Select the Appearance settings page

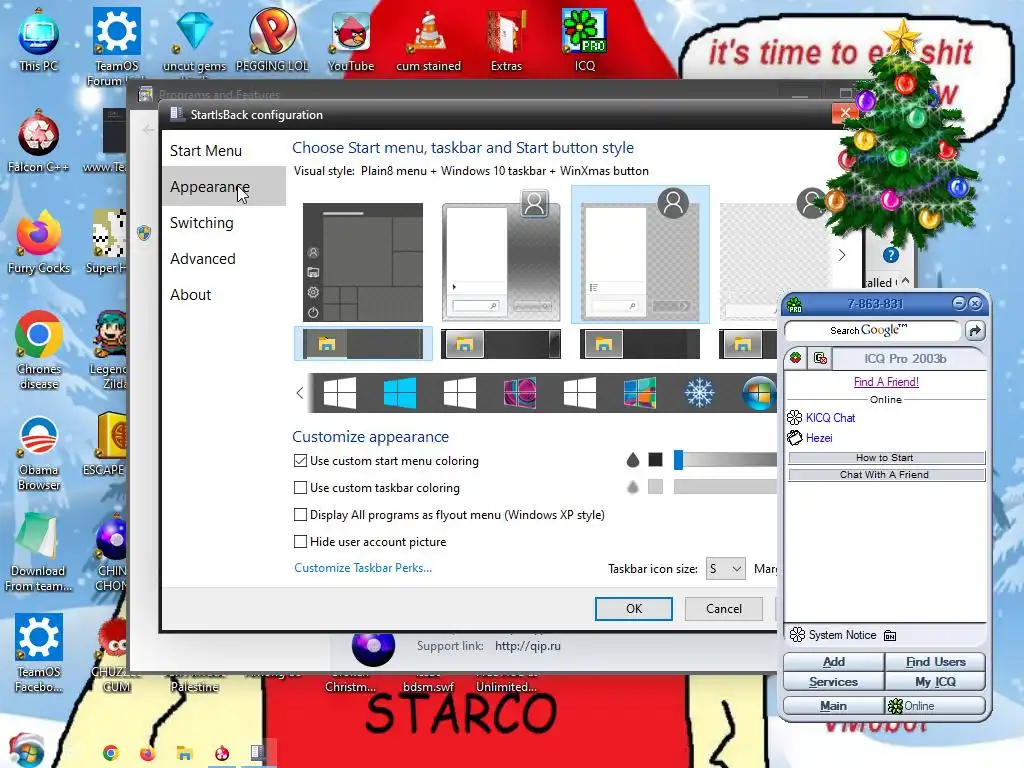(223, 187)
